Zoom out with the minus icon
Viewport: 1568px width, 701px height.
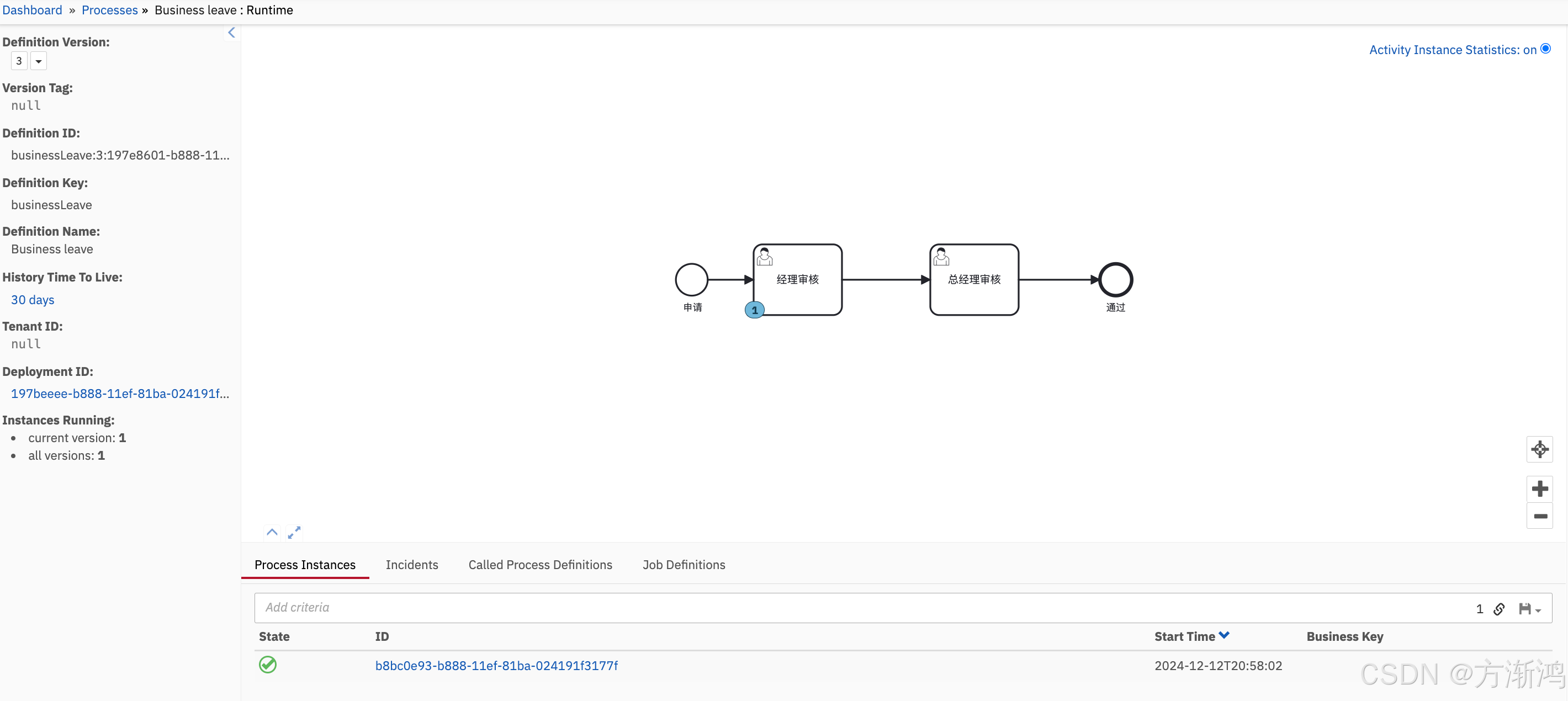(1539, 516)
